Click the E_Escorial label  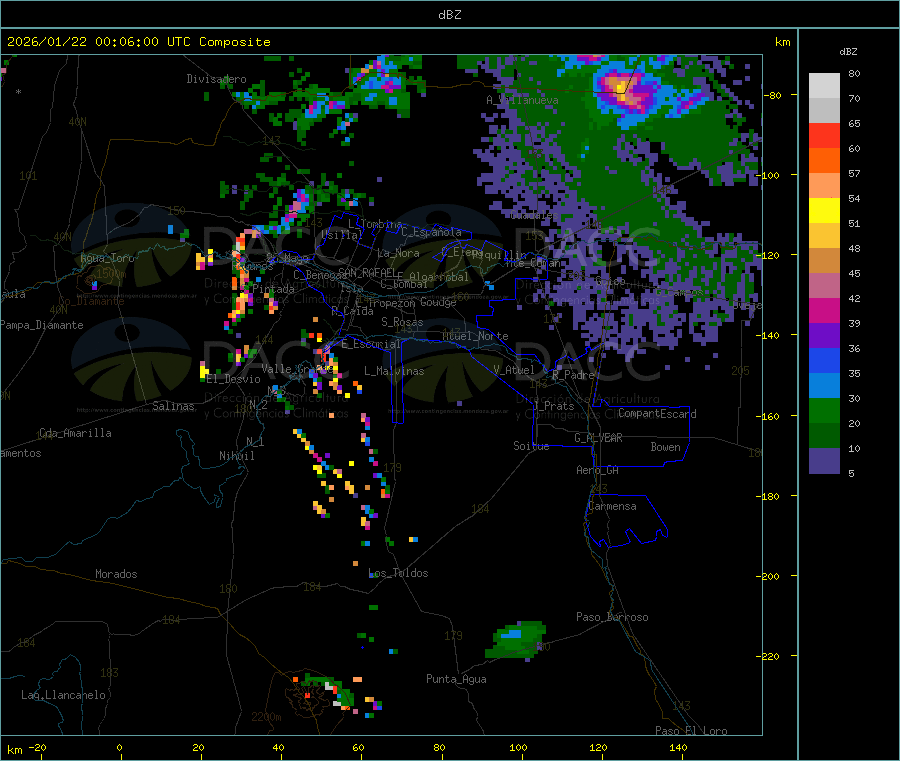(371, 344)
